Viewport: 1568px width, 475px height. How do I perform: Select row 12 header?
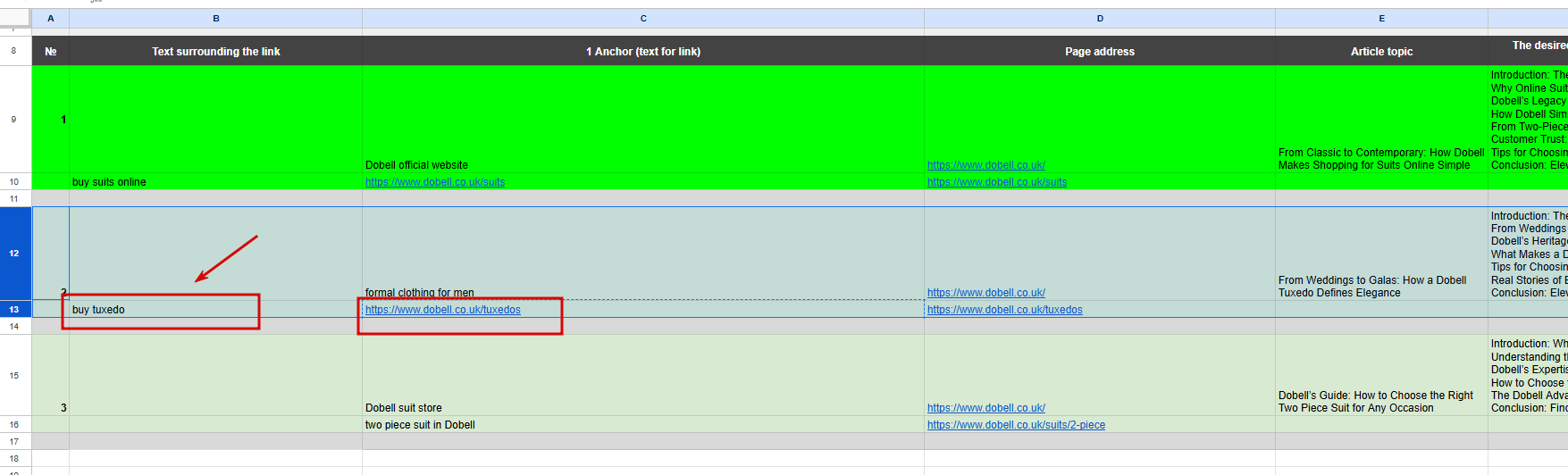14,254
